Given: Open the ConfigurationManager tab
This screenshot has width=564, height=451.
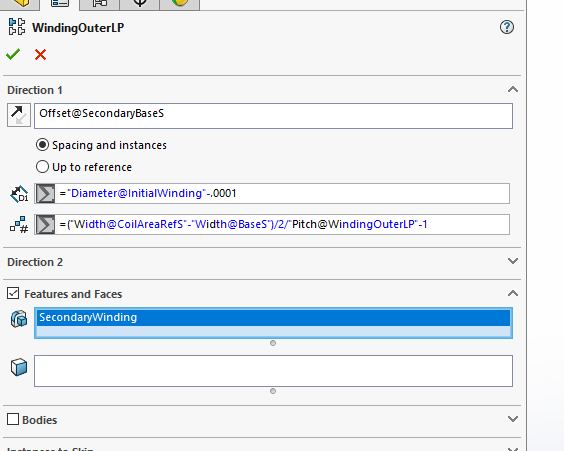Looking at the screenshot, I should coord(100,4).
